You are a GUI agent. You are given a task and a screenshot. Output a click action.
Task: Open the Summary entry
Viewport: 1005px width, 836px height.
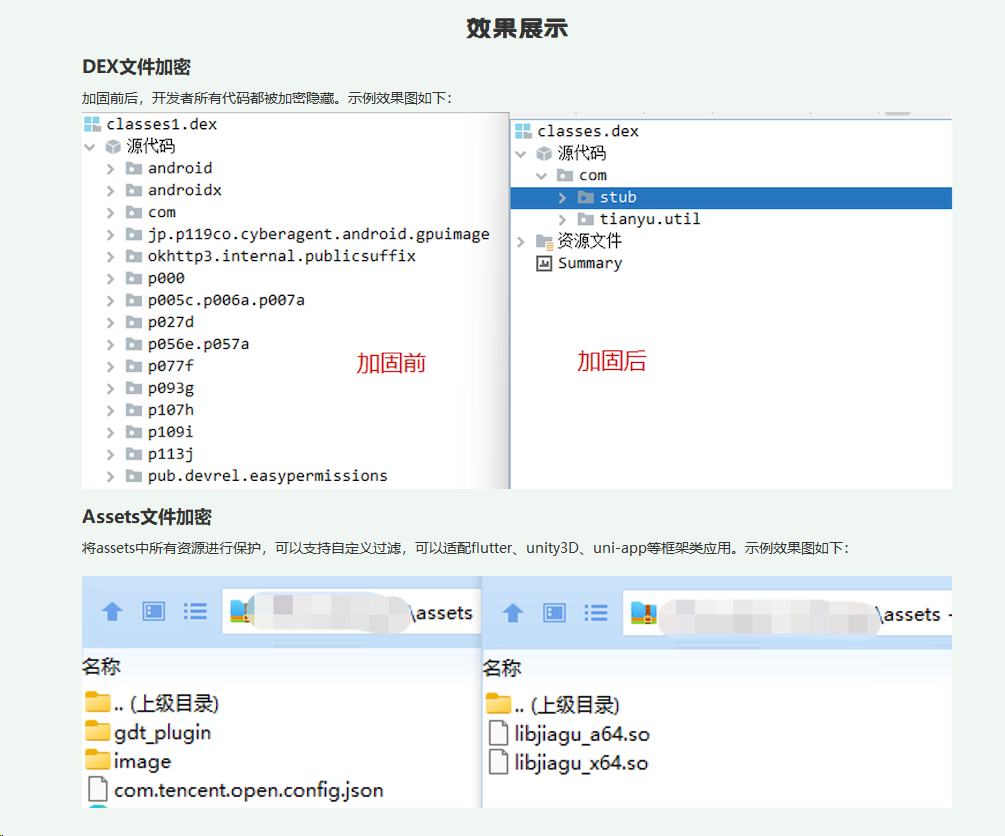pyautogui.click(x=590, y=263)
